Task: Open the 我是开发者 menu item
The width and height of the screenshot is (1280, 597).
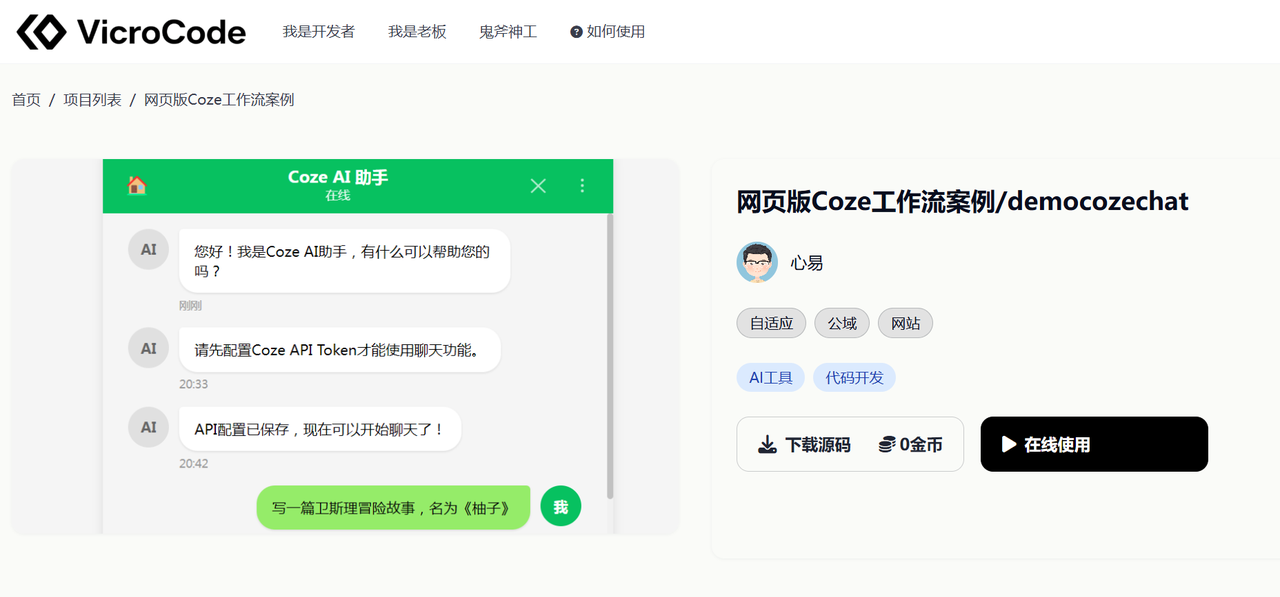Action: pyautogui.click(x=318, y=32)
